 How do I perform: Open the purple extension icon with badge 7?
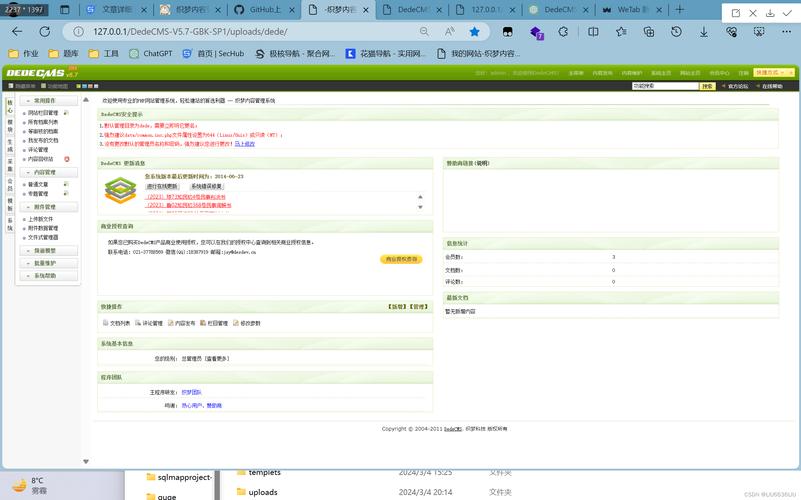536,32
